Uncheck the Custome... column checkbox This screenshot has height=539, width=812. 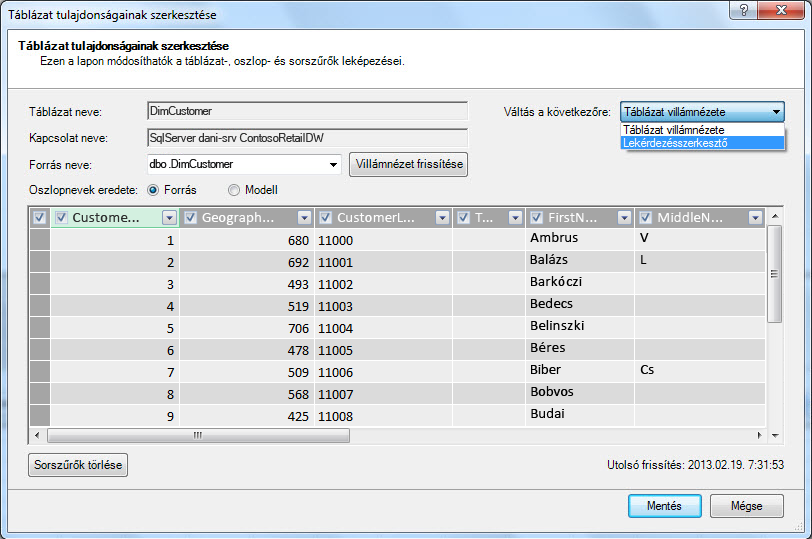click(x=61, y=217)
